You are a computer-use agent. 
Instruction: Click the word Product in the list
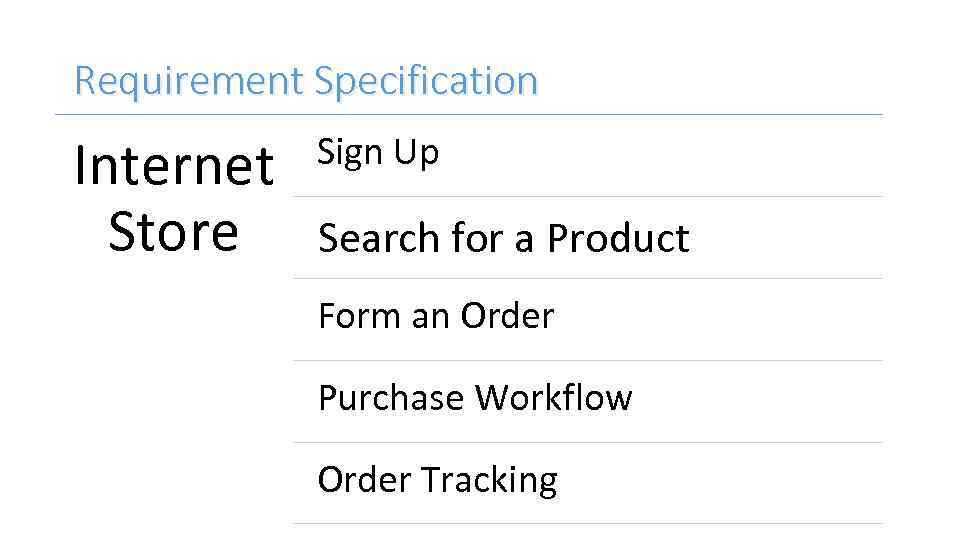tap(618, 239)
